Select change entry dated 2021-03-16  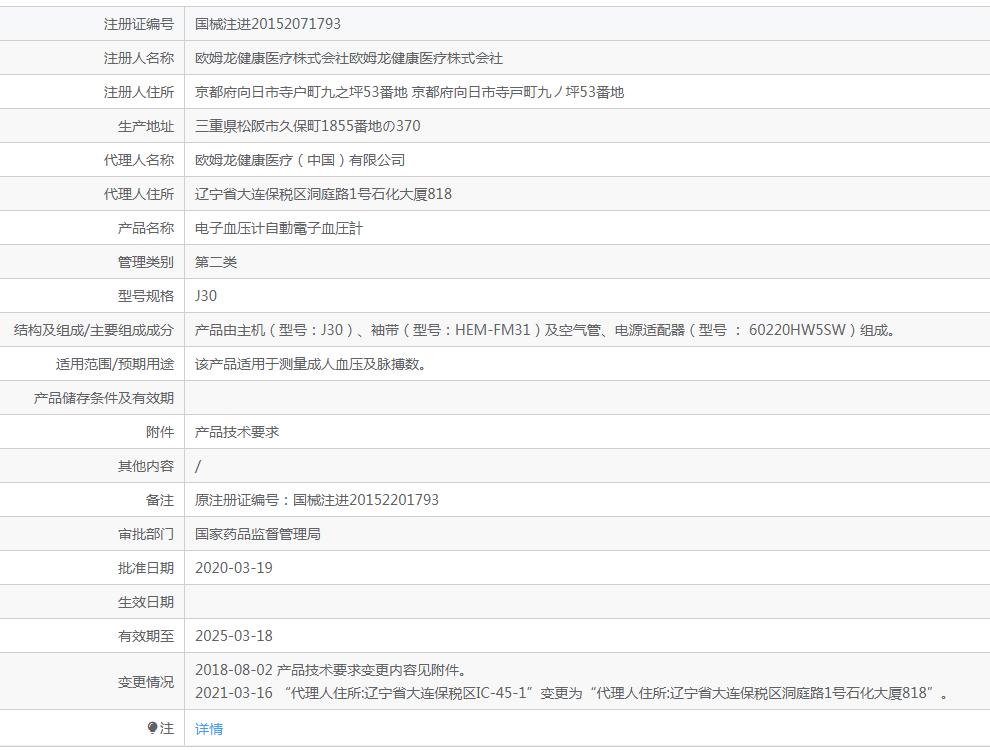(x=572, y=693)
